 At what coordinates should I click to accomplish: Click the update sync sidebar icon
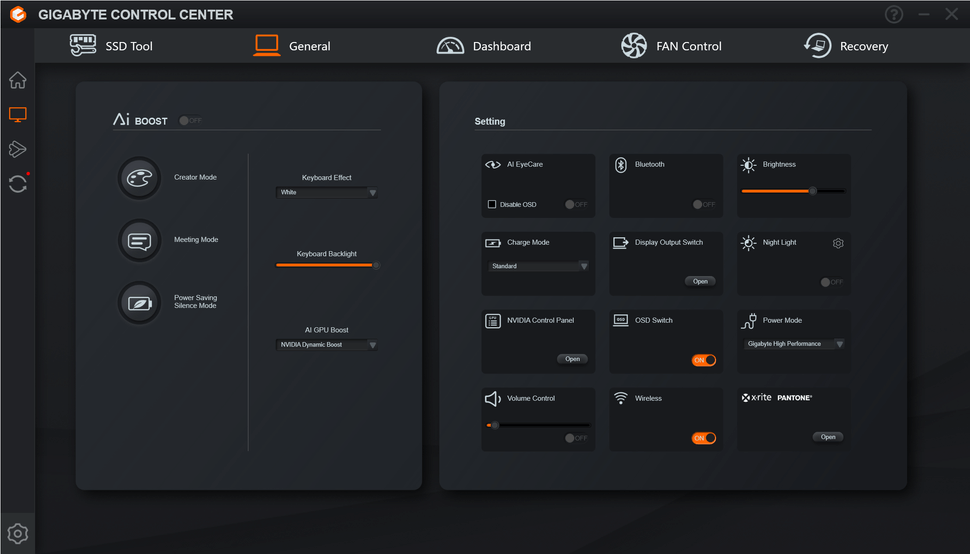point(18,184)
